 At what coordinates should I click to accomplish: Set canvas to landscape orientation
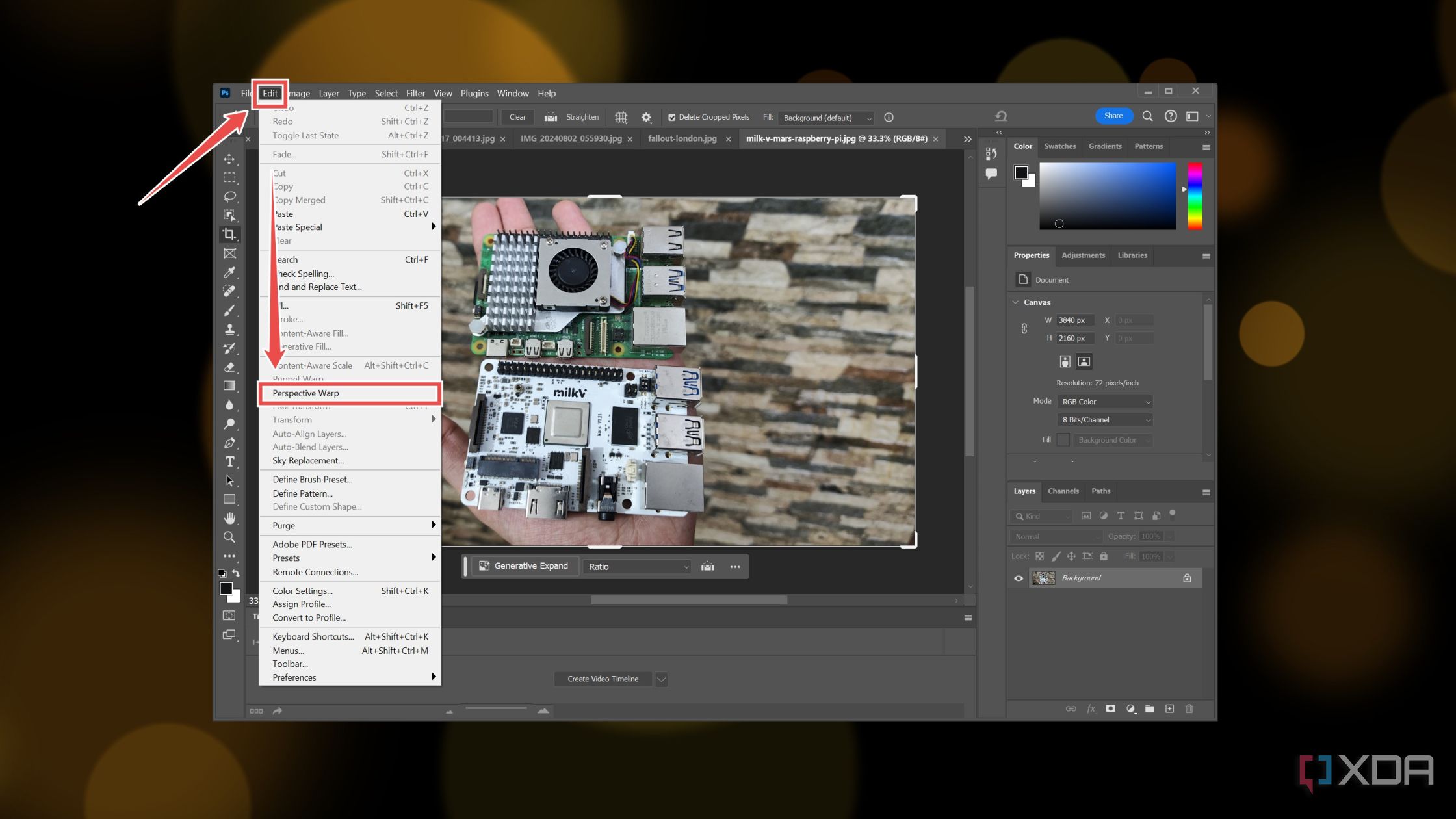pos(1084,361)
